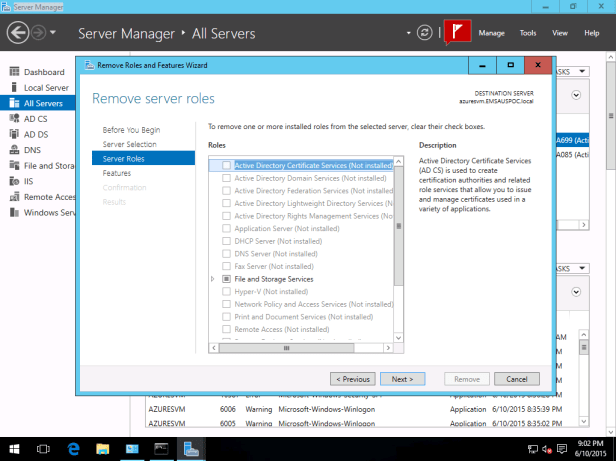616x461 pixels.
Task: Click the Server Manager back arrow
Action: pyautogui.click(x=19, y=33)
